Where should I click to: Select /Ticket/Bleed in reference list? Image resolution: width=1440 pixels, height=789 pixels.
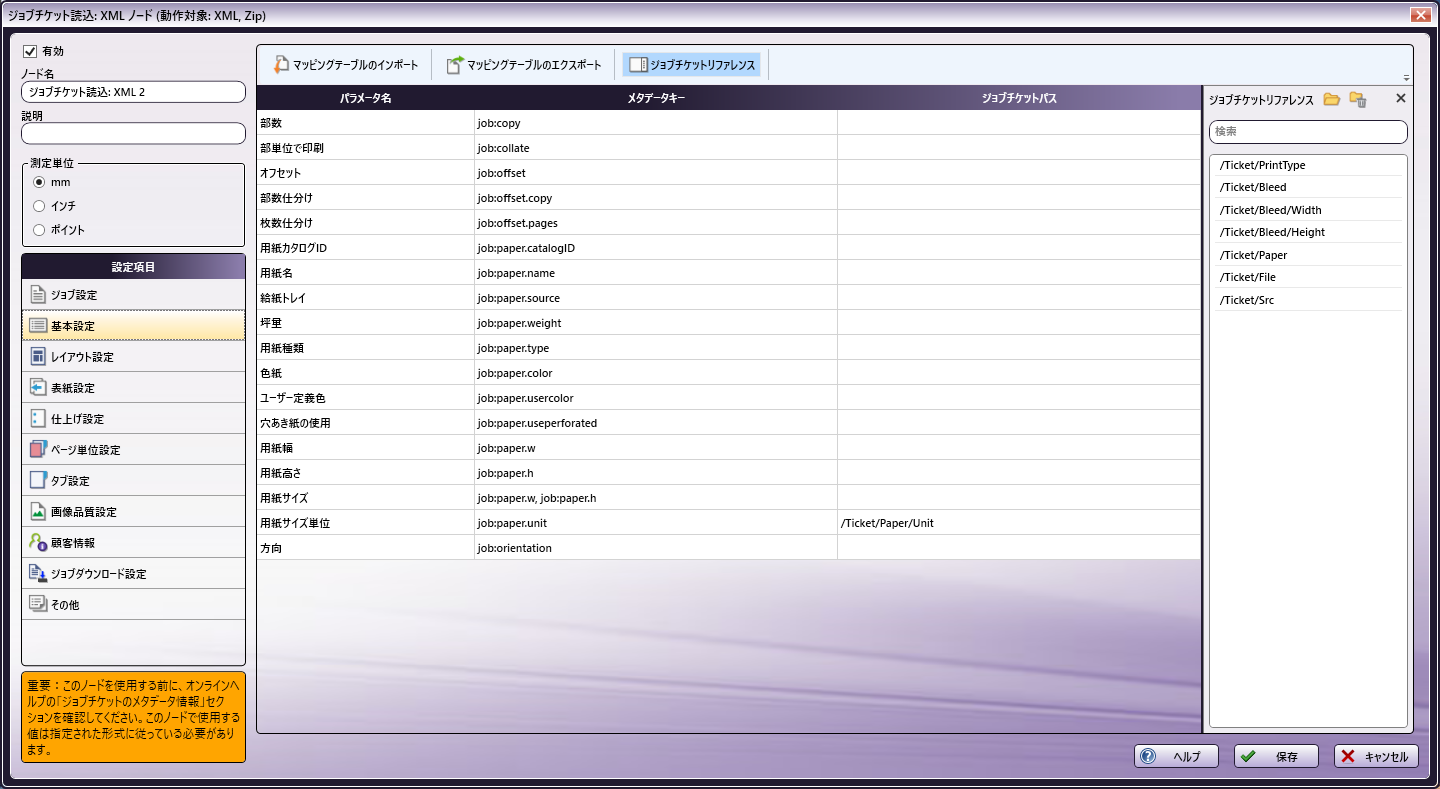pyautogui.click(x=1308, y=187)
